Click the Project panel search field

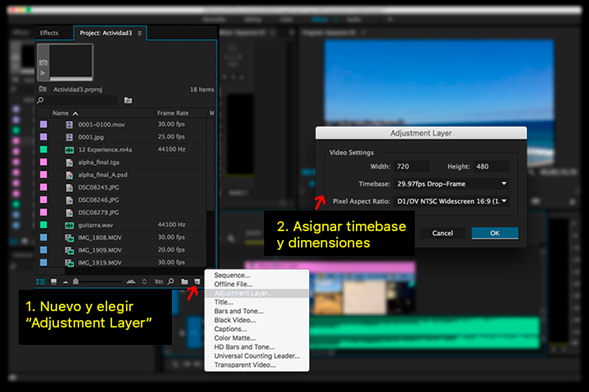(82, 100)
